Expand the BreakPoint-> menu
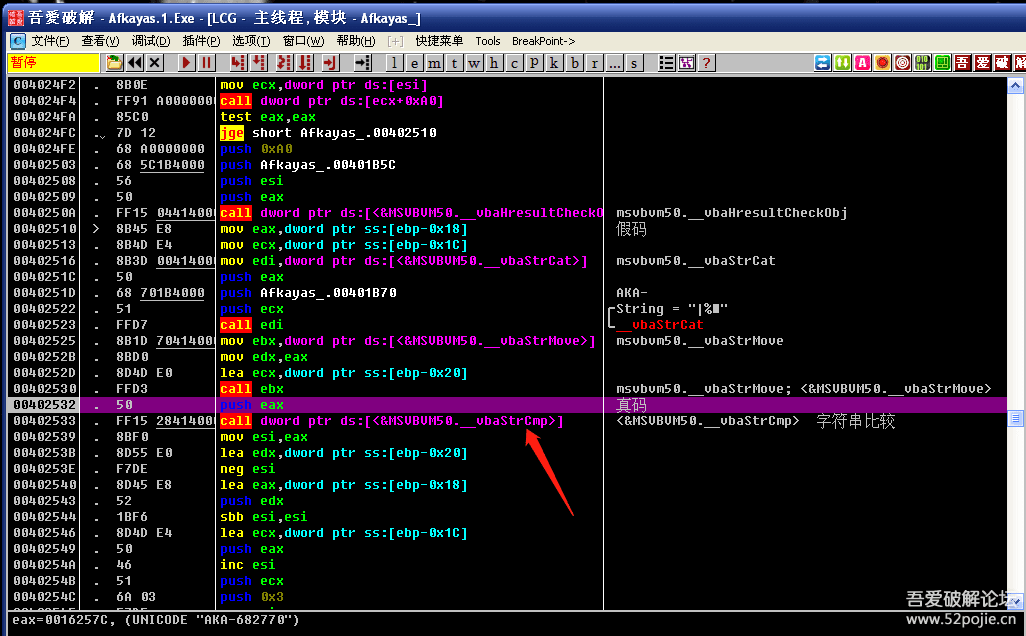 pyautogui.click(x=543, y=41)
